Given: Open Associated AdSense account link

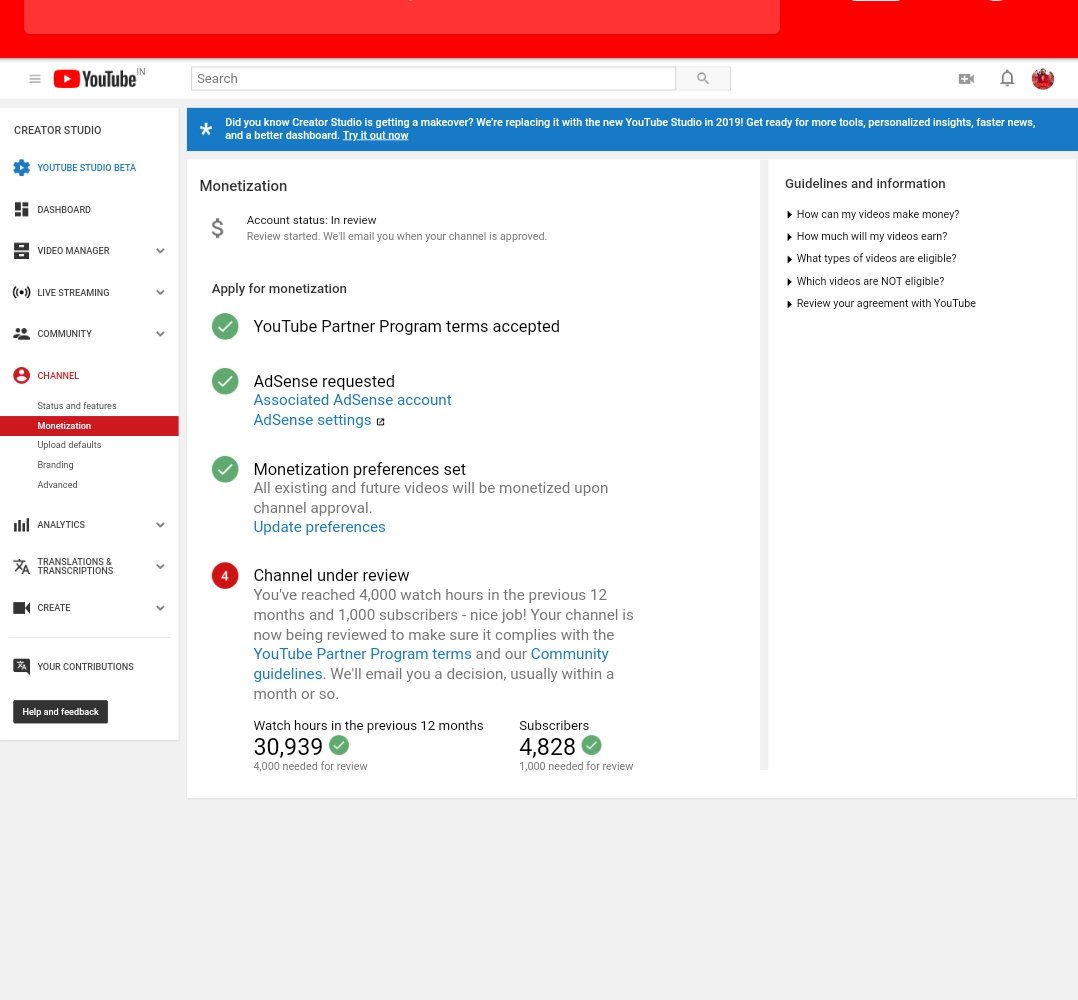Looking at the screenshot, I should (352, 400).
